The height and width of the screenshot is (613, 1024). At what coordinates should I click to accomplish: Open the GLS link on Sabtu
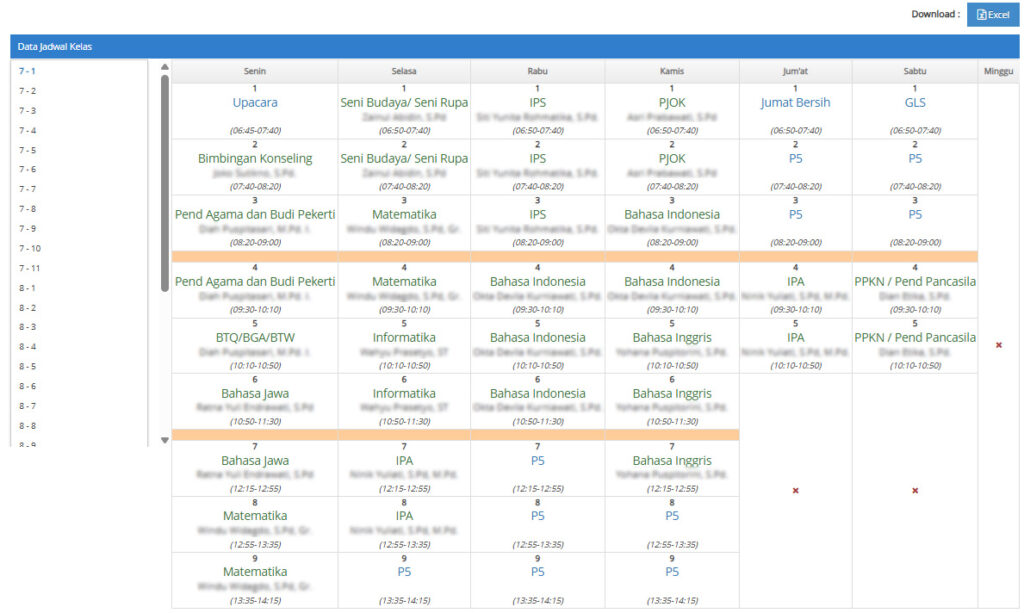915,102
